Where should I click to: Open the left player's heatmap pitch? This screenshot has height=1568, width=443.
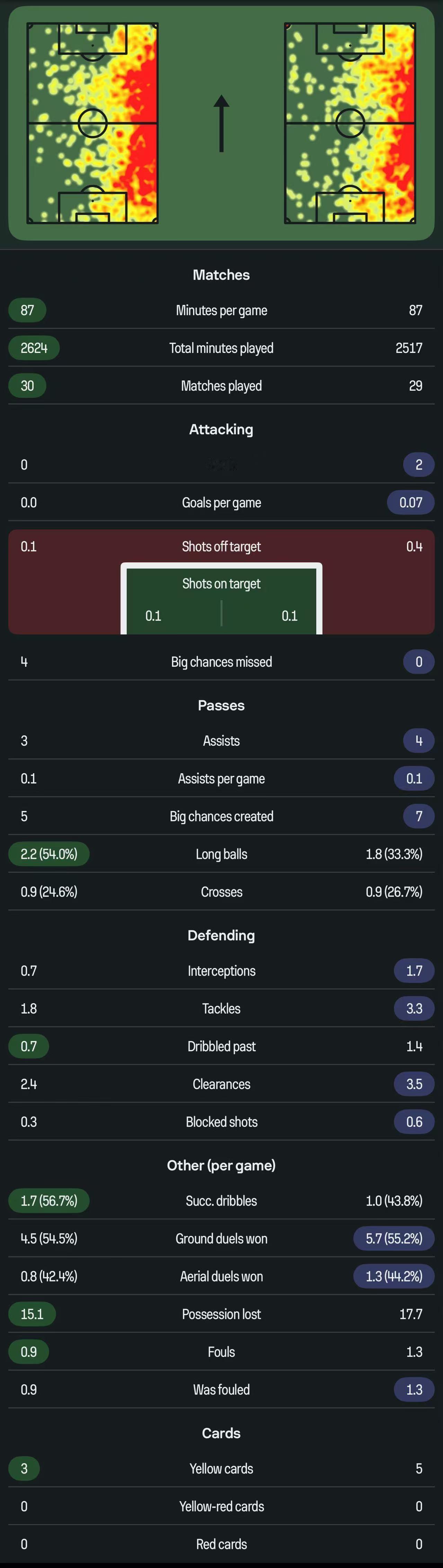(92, 124)
